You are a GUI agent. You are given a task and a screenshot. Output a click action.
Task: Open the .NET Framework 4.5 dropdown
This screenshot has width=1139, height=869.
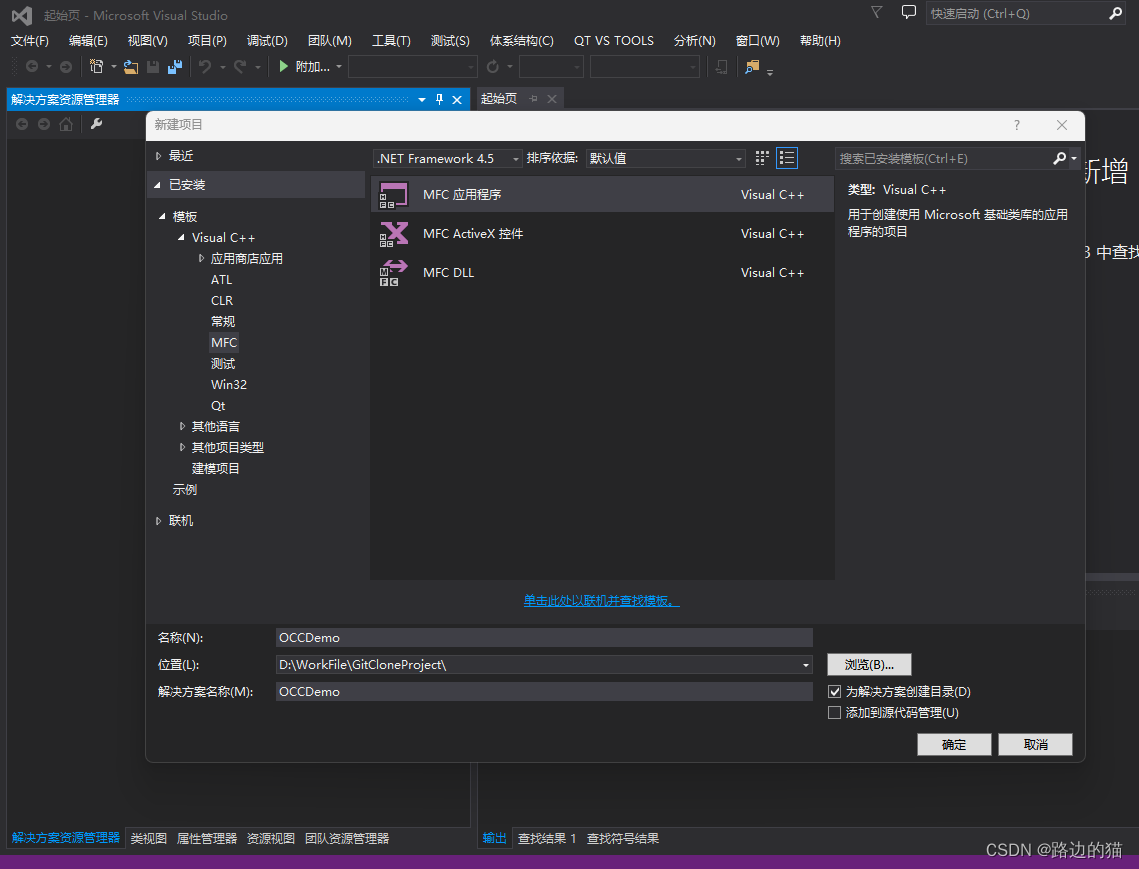447,158
